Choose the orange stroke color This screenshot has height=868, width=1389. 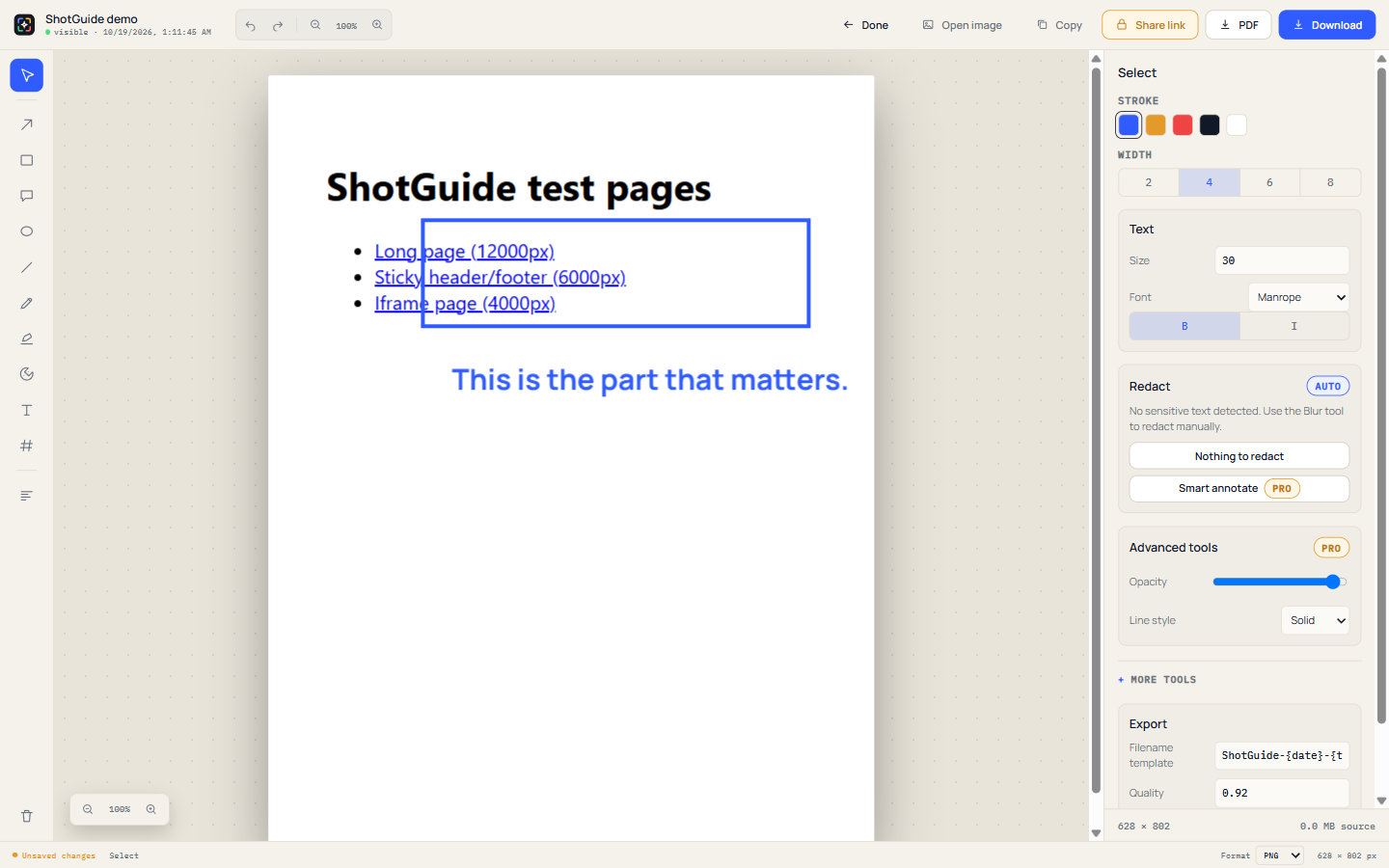tap(1156, 124)
